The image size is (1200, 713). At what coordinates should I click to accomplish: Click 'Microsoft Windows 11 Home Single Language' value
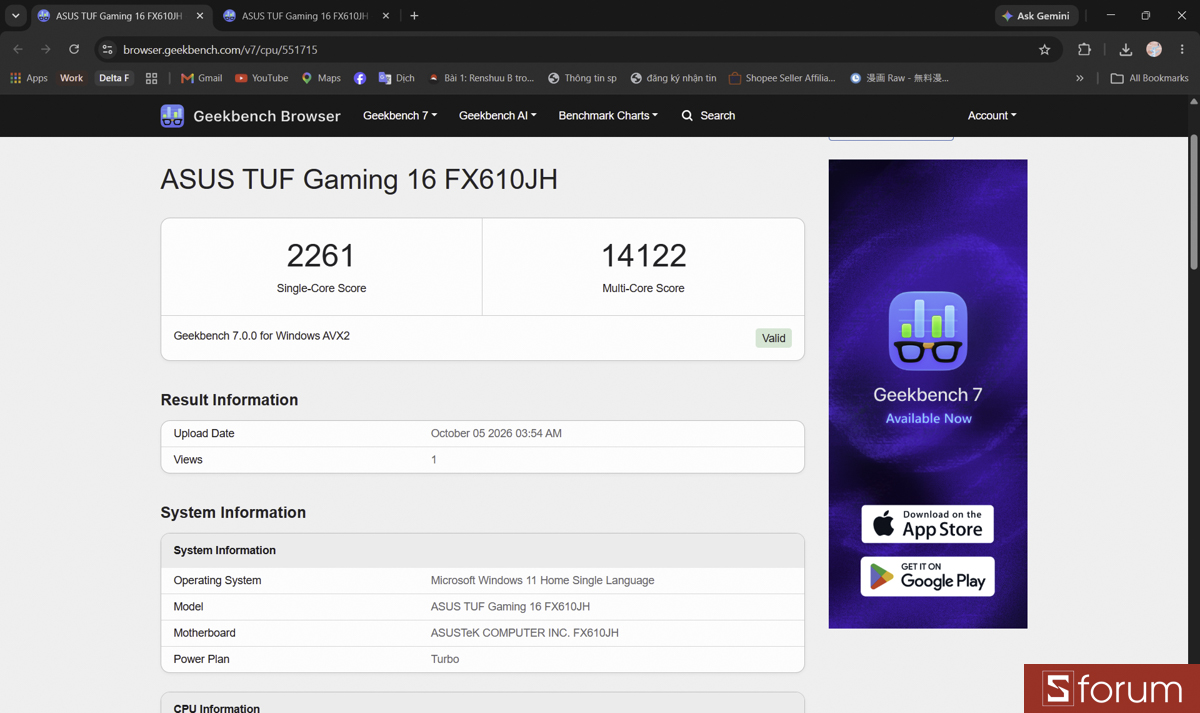[542, 580]
